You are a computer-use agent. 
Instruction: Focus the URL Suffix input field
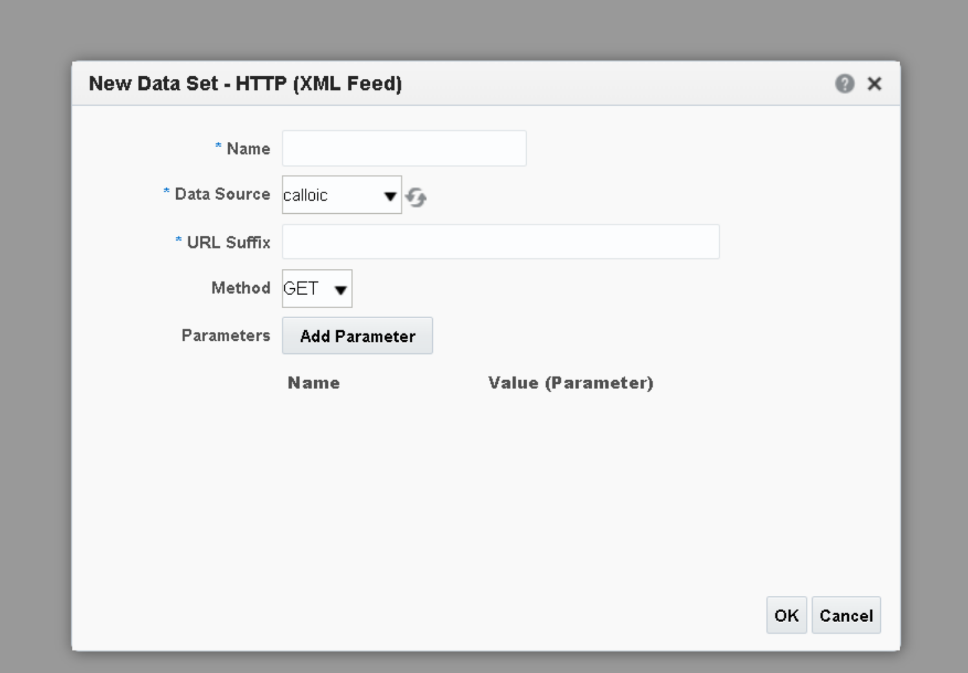click(x=500, y=241)
